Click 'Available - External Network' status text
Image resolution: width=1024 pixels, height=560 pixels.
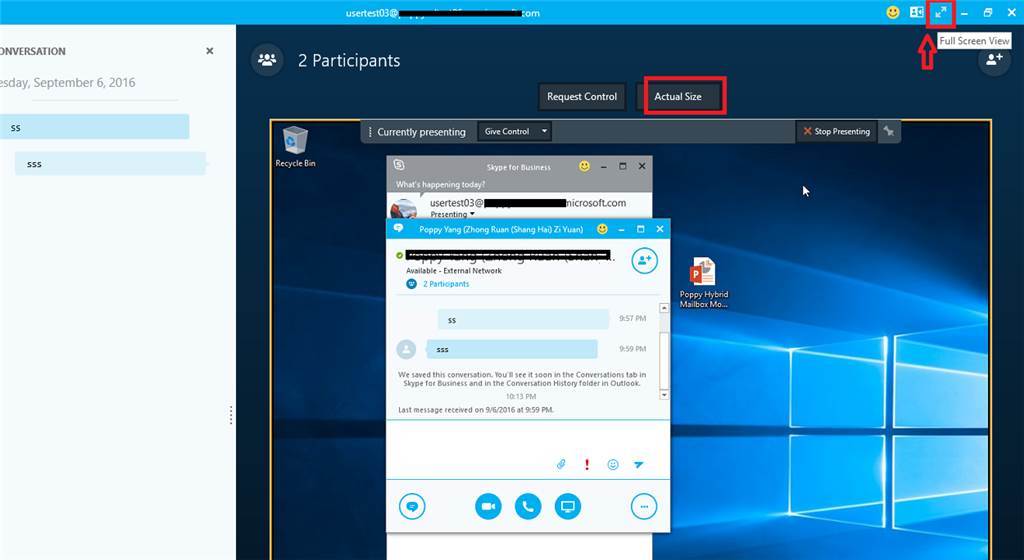click(454, 270)
